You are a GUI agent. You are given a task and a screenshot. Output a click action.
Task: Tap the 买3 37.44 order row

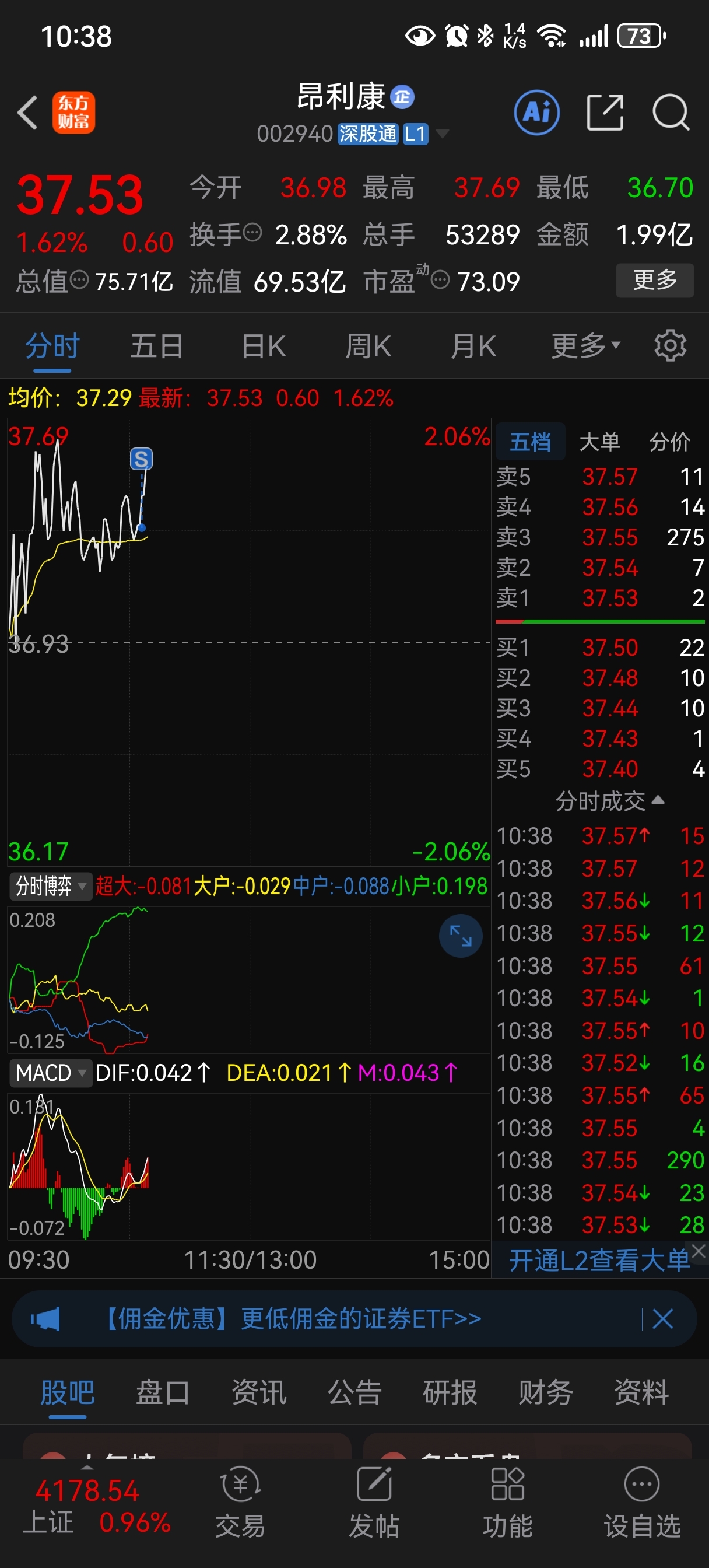pos(600,708)
